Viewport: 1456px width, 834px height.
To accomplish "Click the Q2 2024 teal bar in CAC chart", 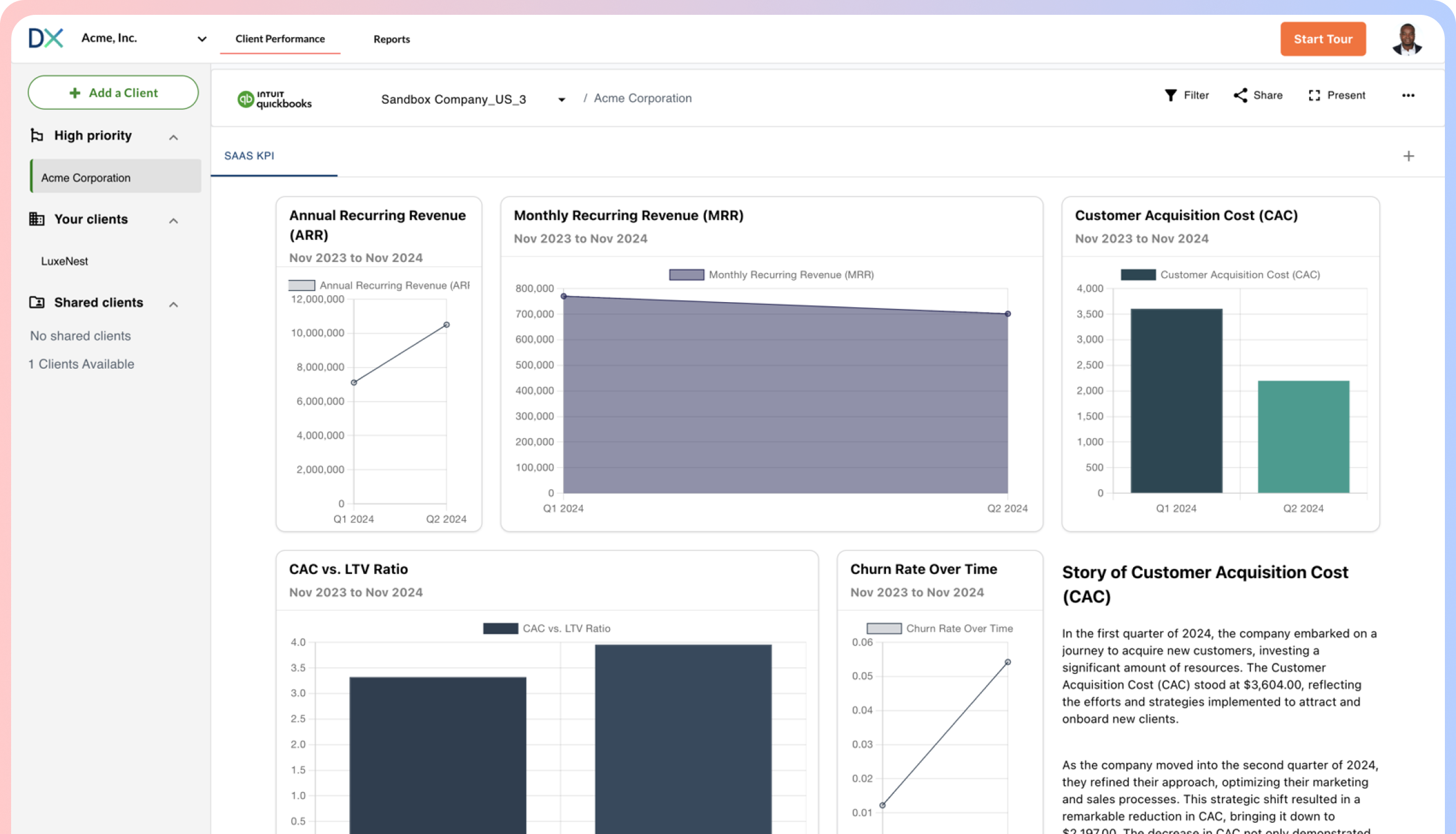I will [x=1303, y=437].
